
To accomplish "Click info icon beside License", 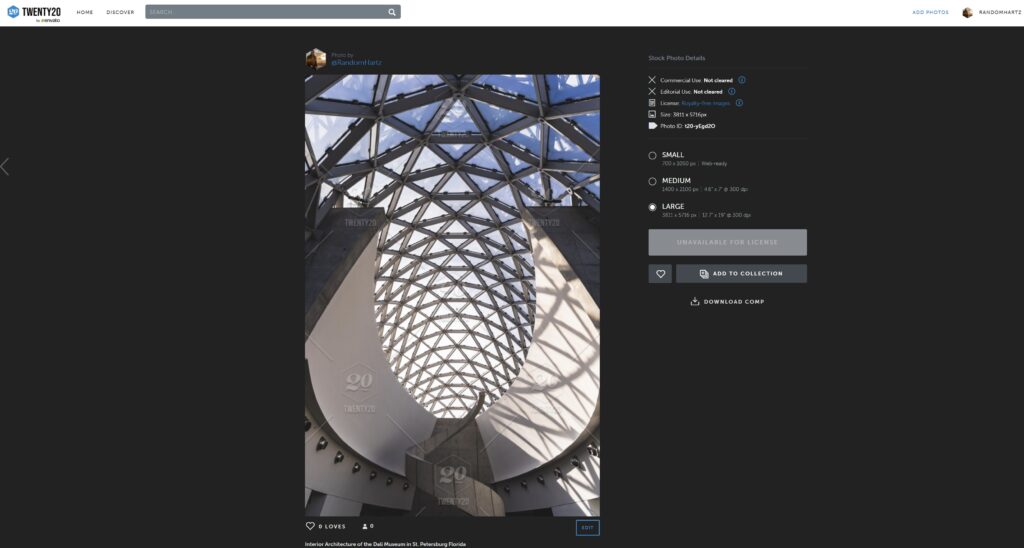I will coord(739,103).
